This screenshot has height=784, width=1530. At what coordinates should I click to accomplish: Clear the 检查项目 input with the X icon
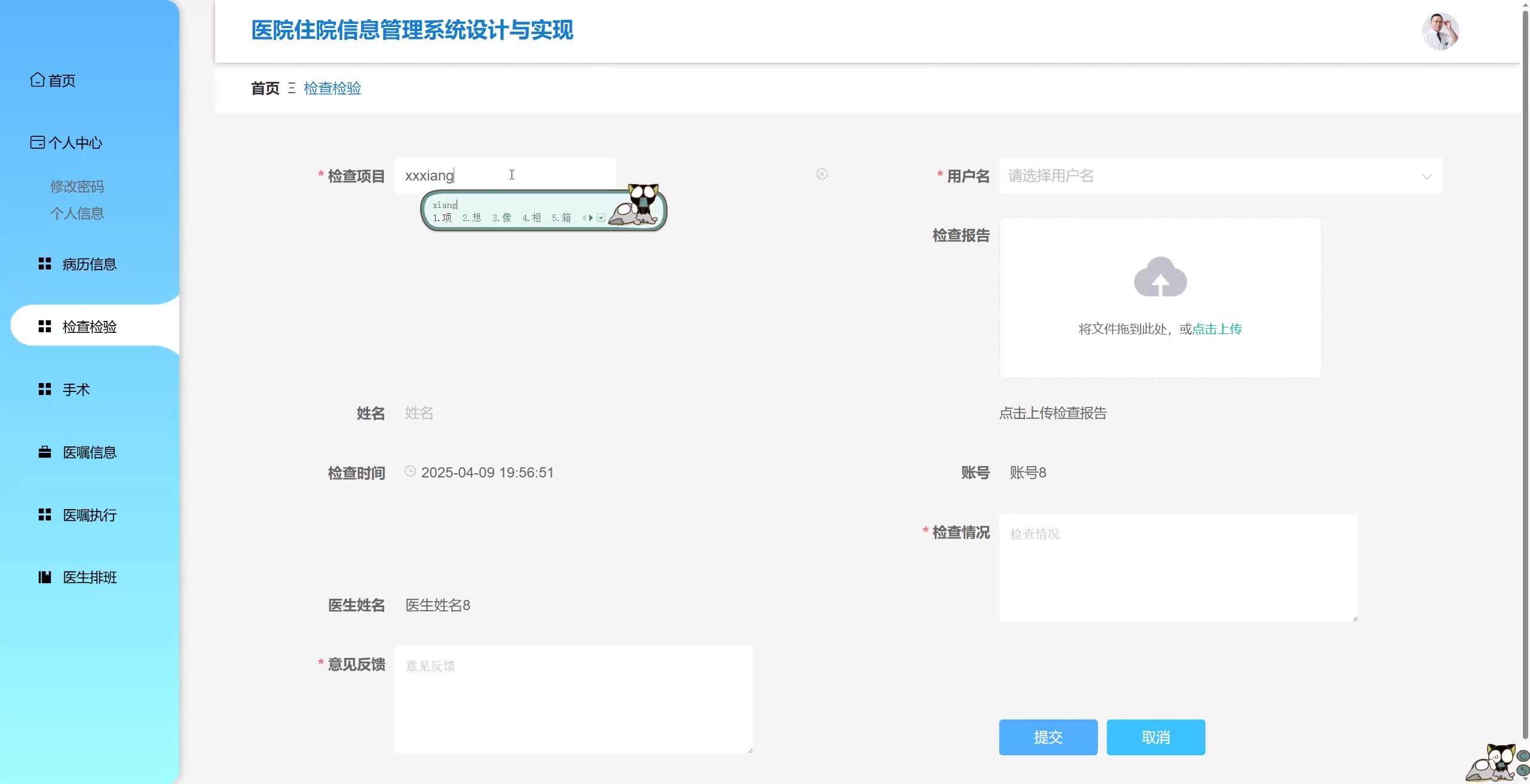point(822,174)
